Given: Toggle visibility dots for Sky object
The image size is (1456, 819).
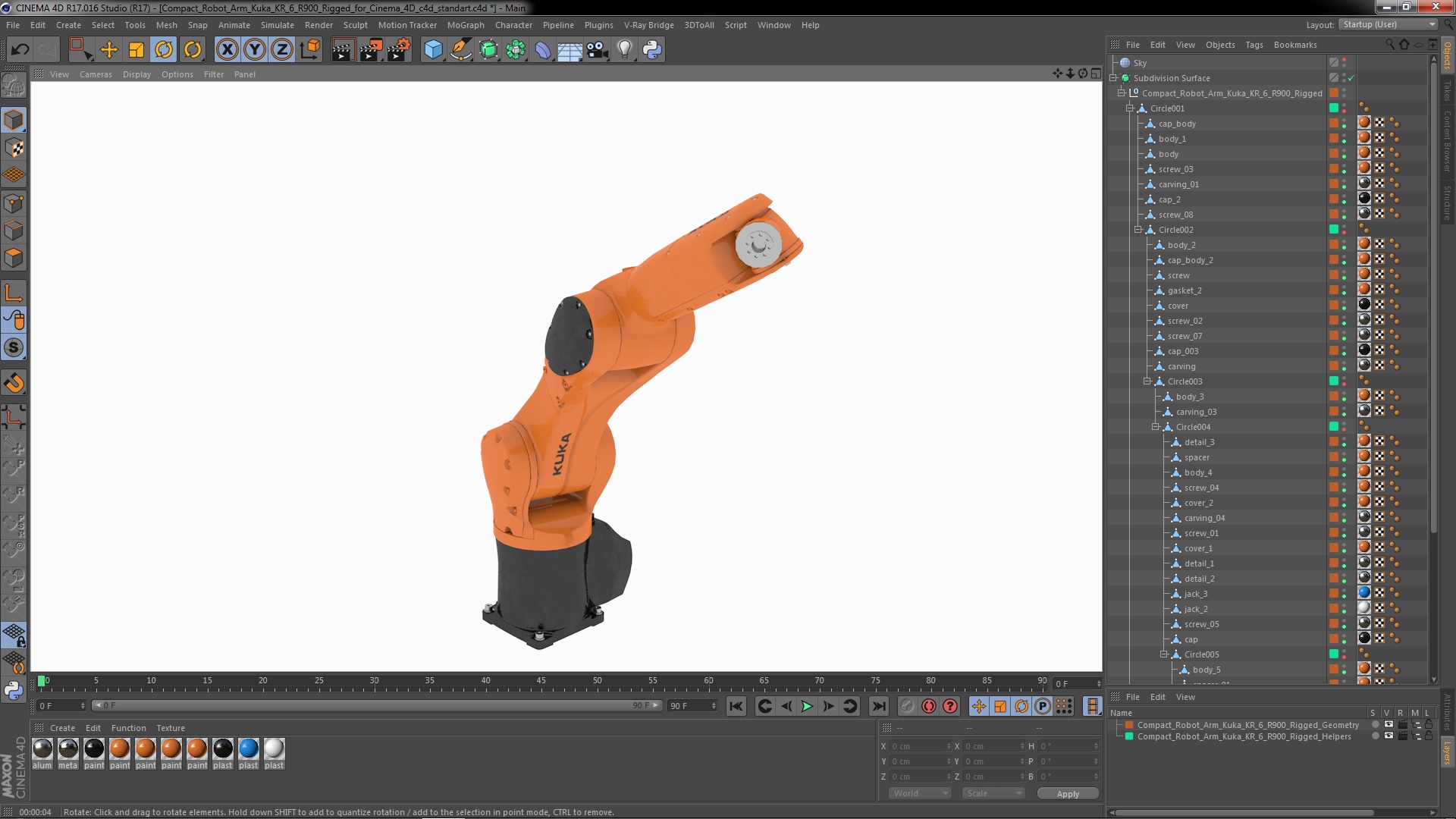Looking at the screenshot, I should tap(1345, 63).
